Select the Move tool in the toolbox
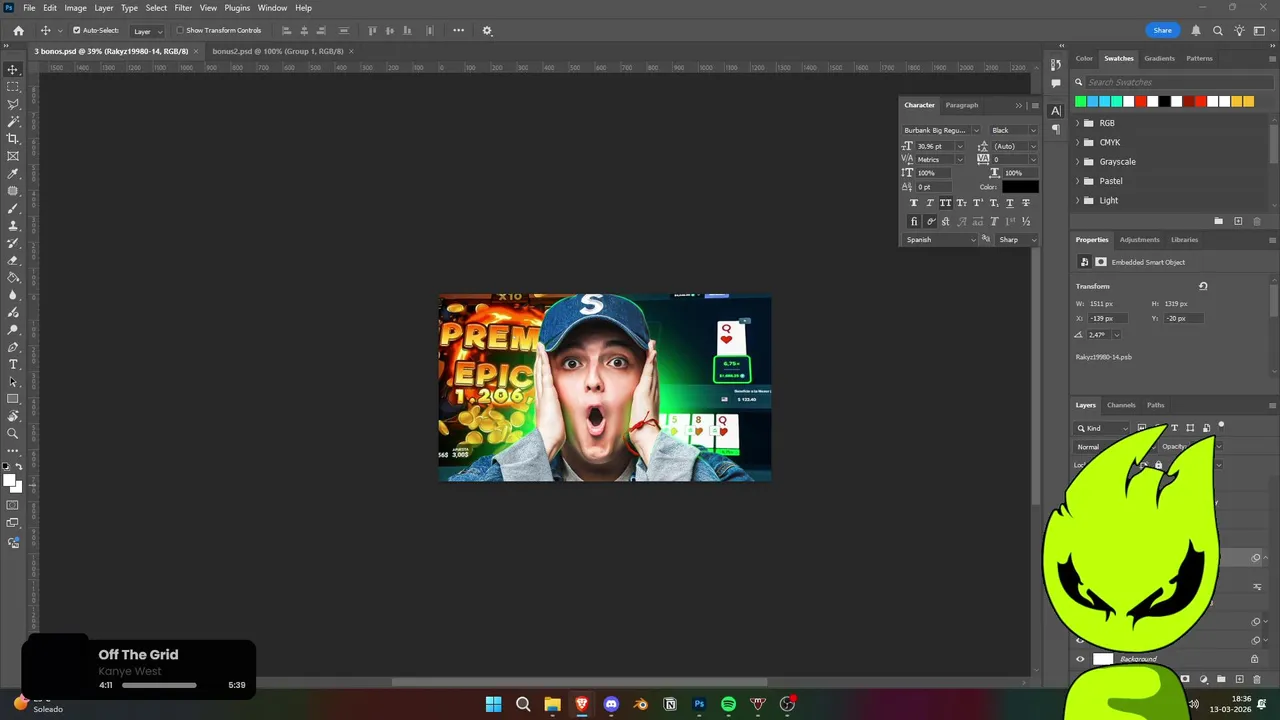The height and width of the screenshot is (720, 1280). (13, 70)
